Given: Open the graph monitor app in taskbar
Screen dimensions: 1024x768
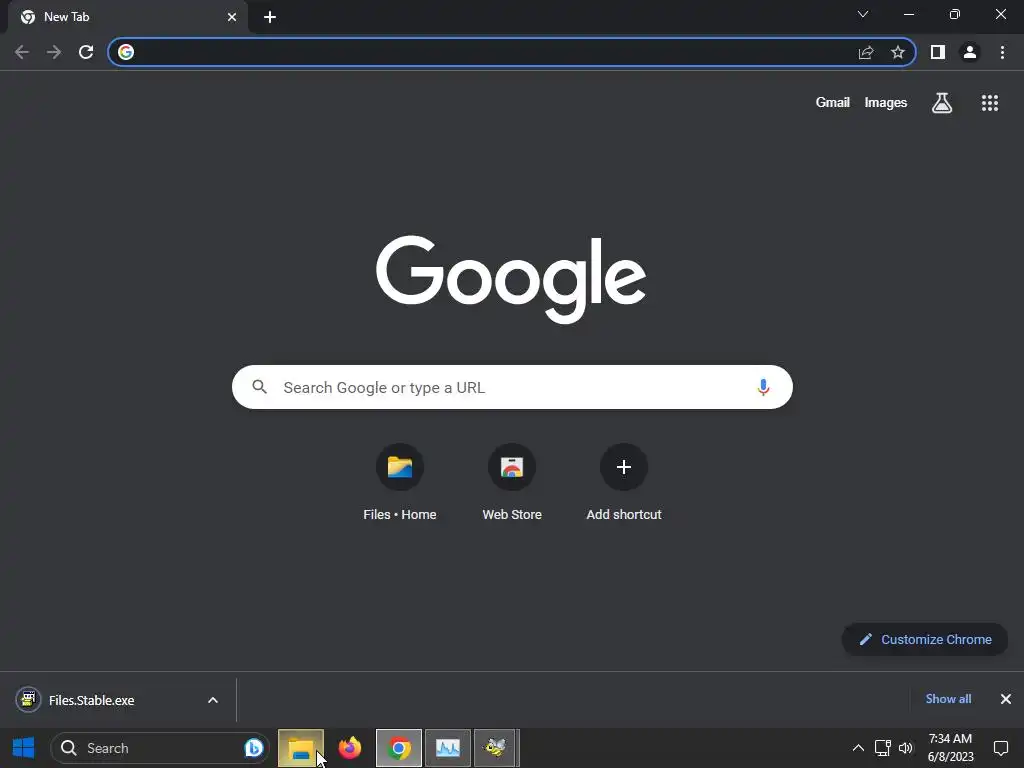Looking at the screenshot, I should tap(448, 748).
